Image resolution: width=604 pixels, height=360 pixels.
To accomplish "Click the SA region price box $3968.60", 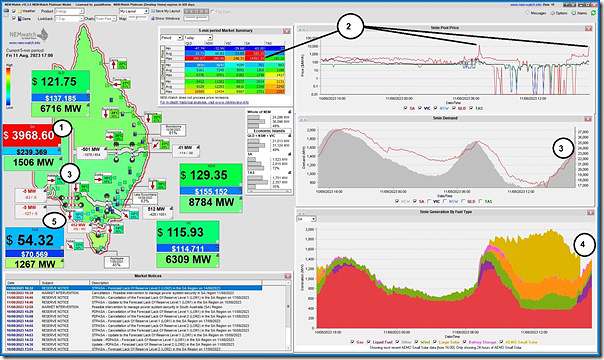I will (x=32, y=135).
